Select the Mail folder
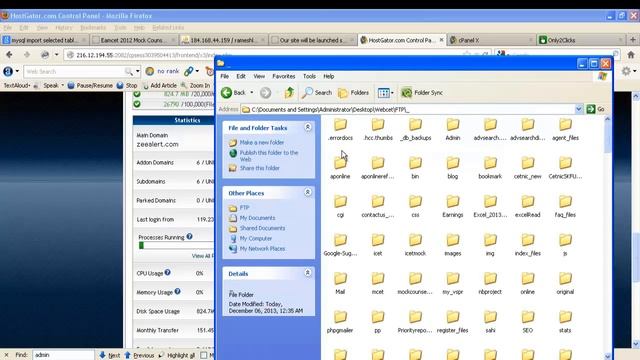Viewport: 640px width, 360px height. [x=340, y=283]
